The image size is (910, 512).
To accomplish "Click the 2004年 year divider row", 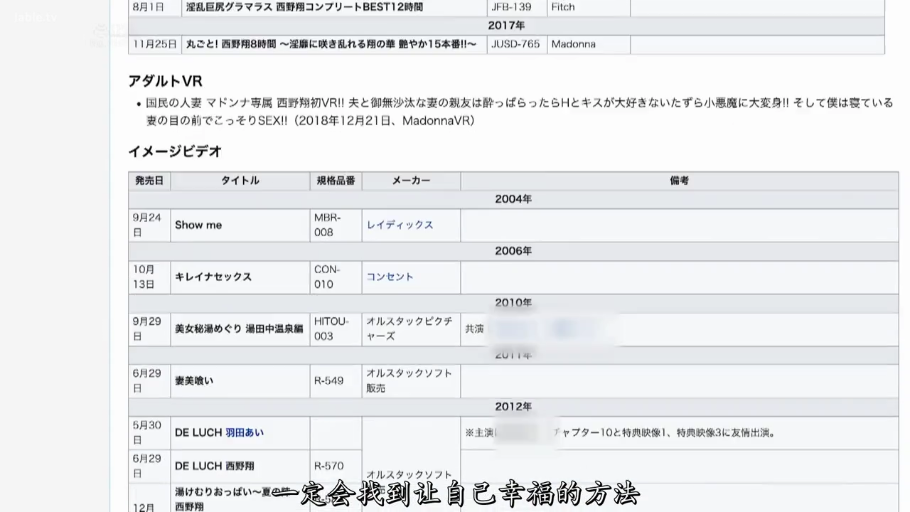I will [513, 199].
